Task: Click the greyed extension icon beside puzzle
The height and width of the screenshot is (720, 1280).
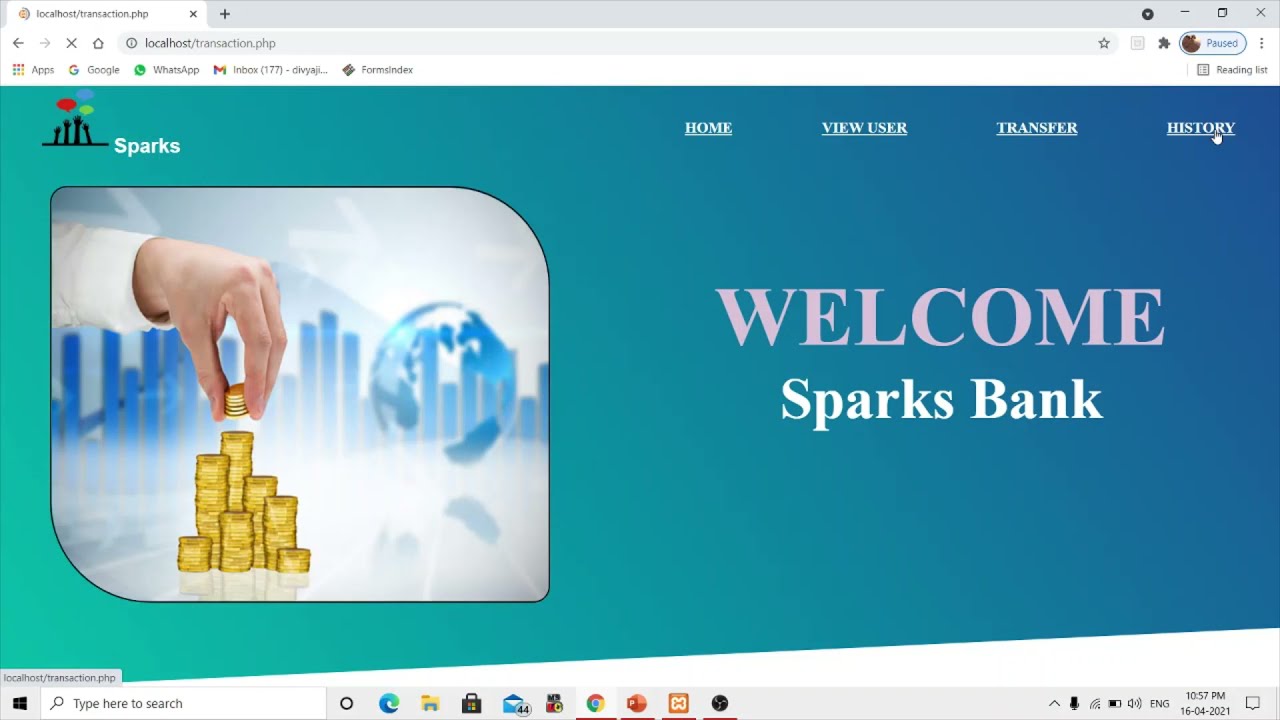Action: pyautogui.click(x=1137, y=43)
